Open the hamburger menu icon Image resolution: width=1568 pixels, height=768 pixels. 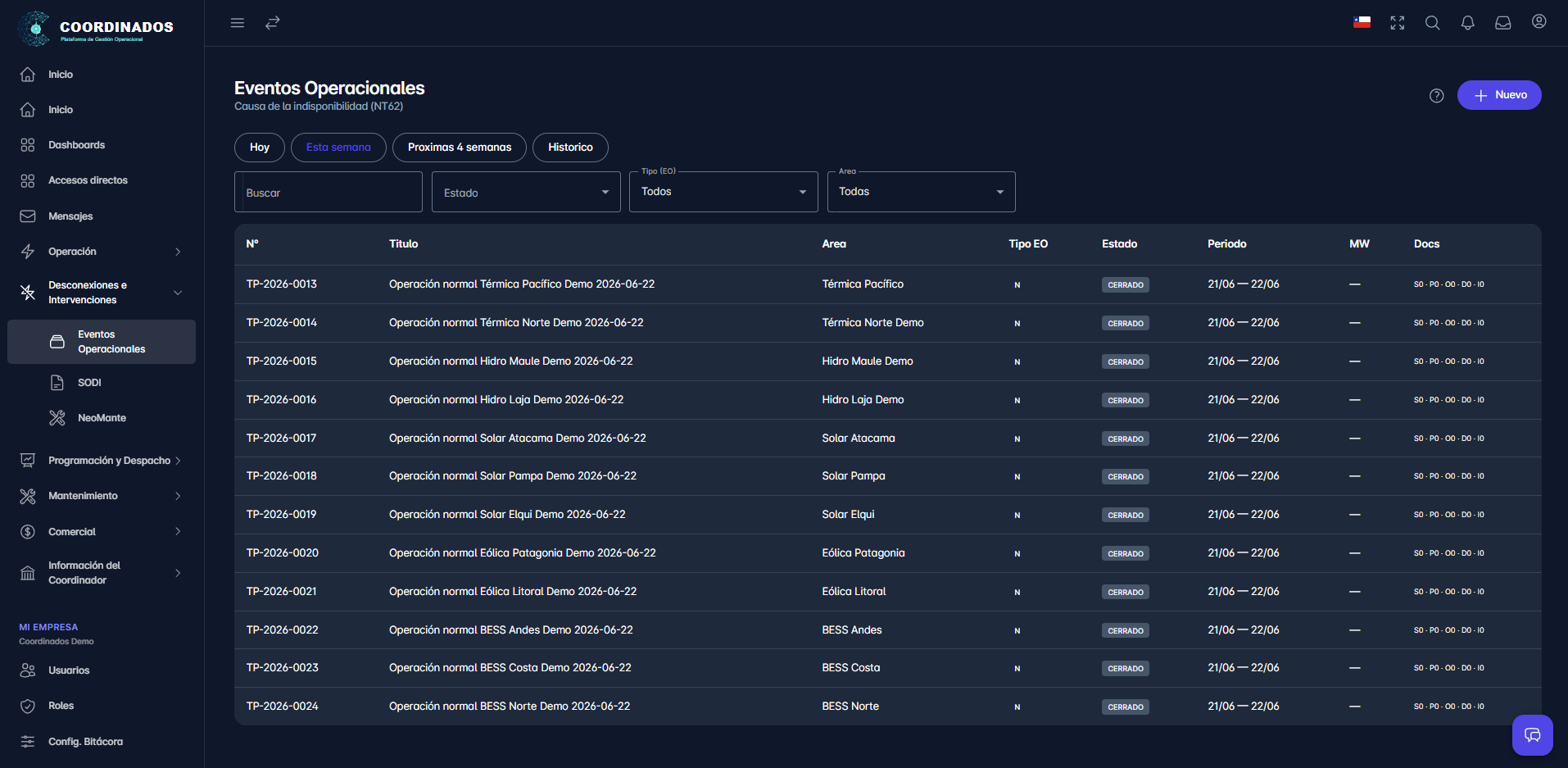pos(238,23)
